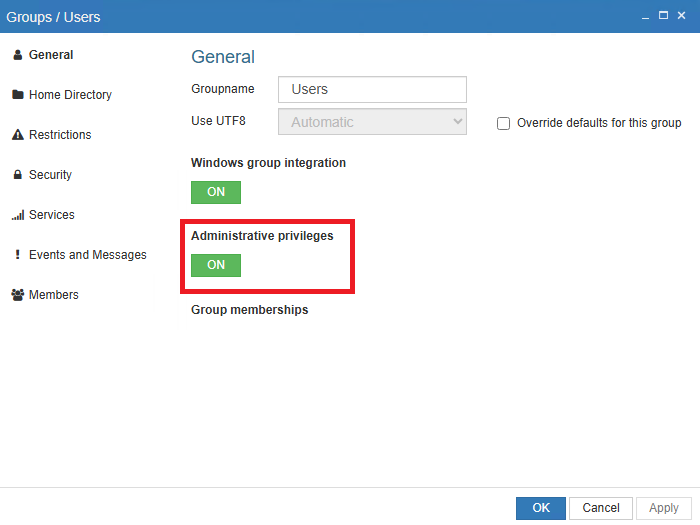Go to the Security section
Screen dimensions: 700x525
click(x=50, y=175)
